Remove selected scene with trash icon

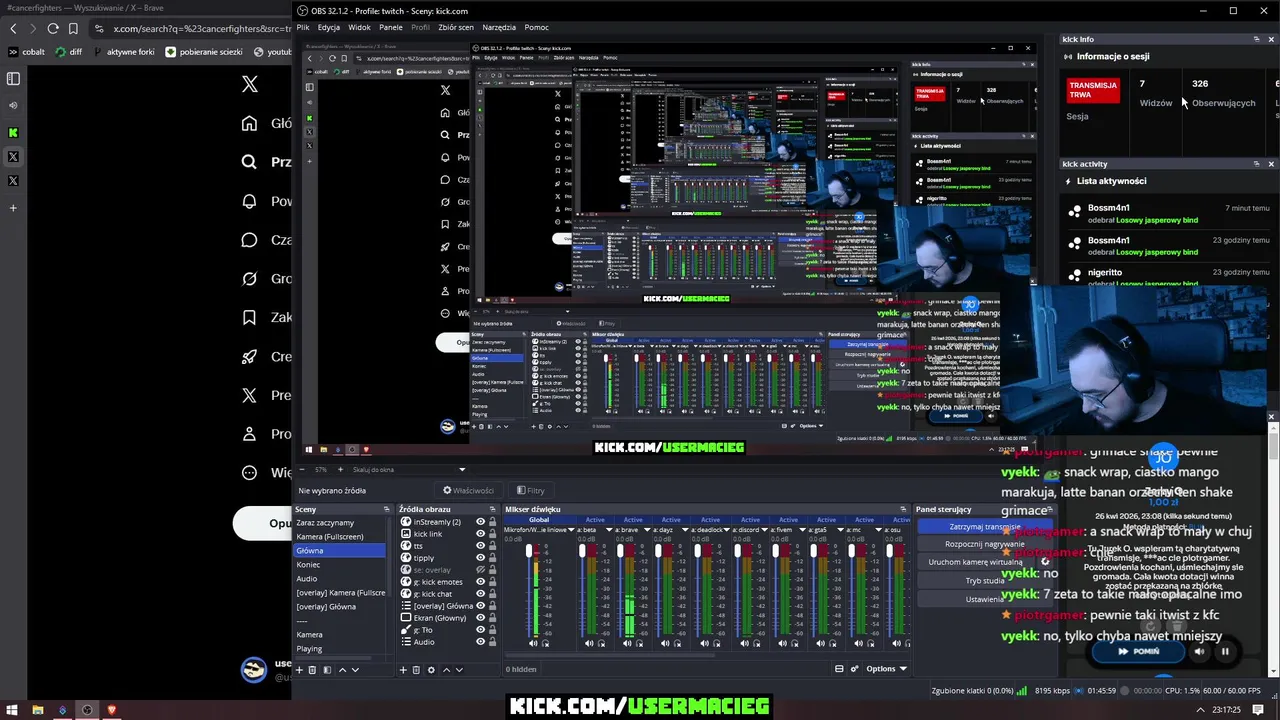point(312,670)
